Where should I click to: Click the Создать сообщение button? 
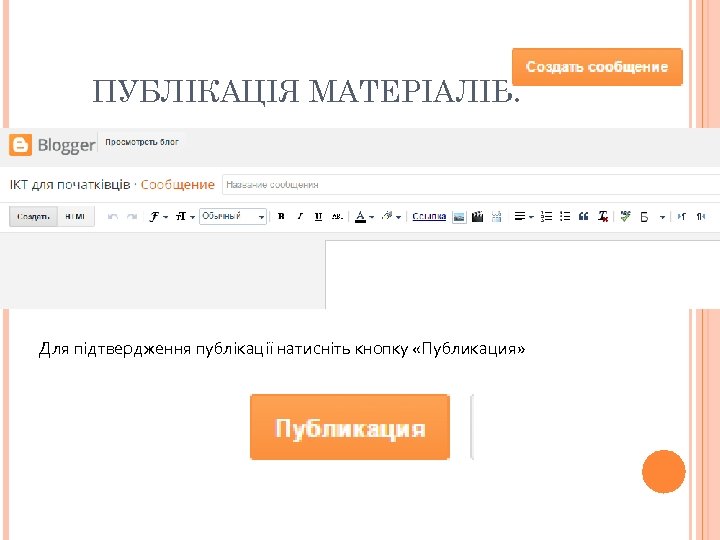[597, 67]
